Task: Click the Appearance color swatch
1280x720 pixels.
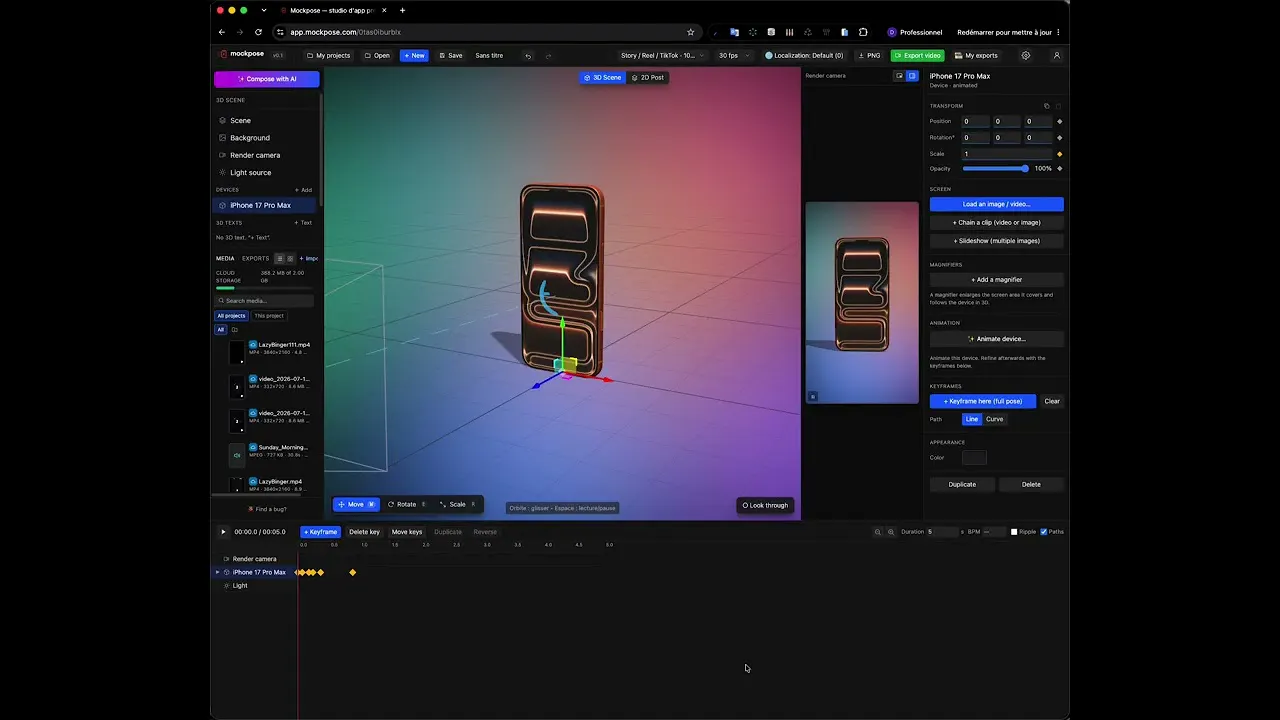Action: 974,458
